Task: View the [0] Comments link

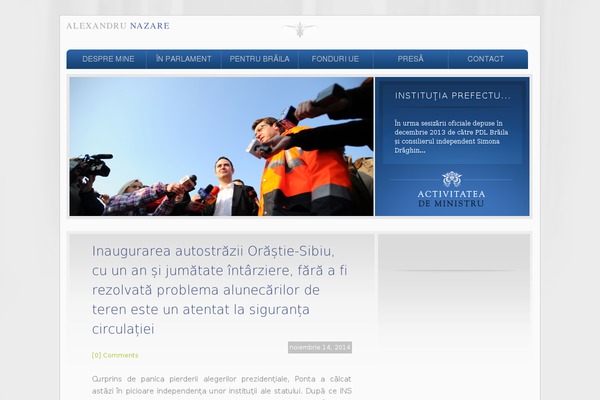Action: (115, 355)
